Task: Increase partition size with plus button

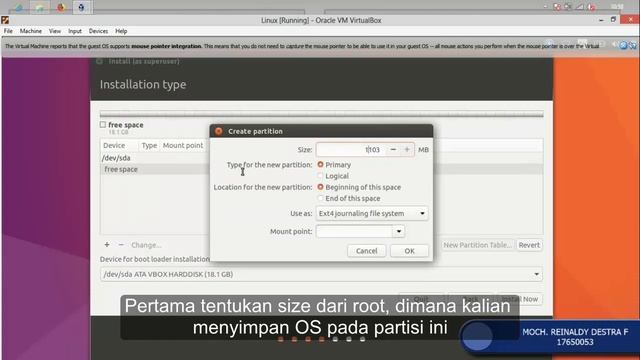Action: click(x=407, y=149)
